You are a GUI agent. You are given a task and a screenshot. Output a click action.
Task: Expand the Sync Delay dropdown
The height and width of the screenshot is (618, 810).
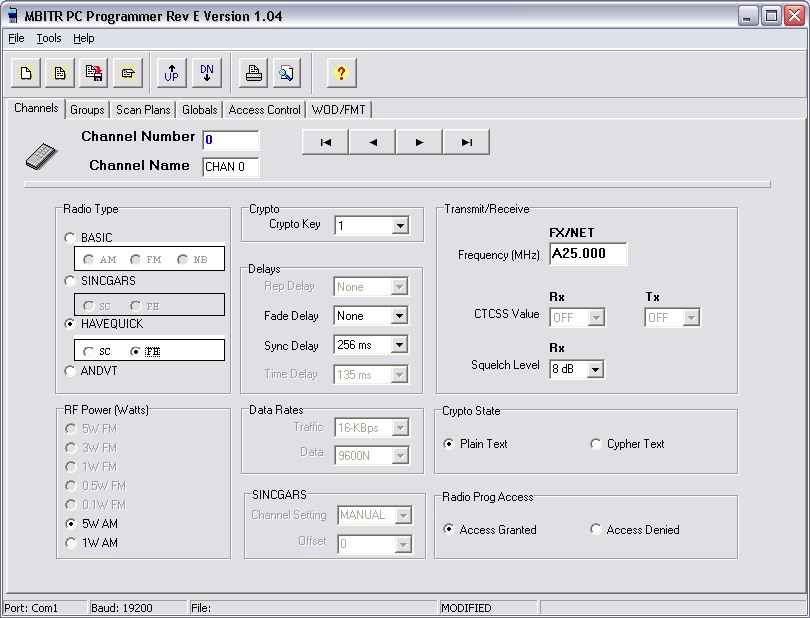[400, 345]
